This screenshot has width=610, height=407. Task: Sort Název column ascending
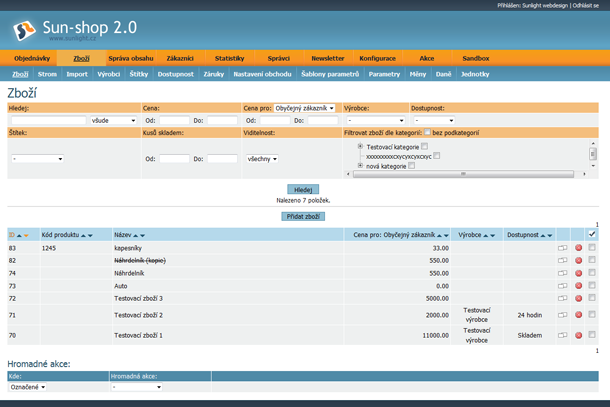pyautogui.click(x=135, y=235)
